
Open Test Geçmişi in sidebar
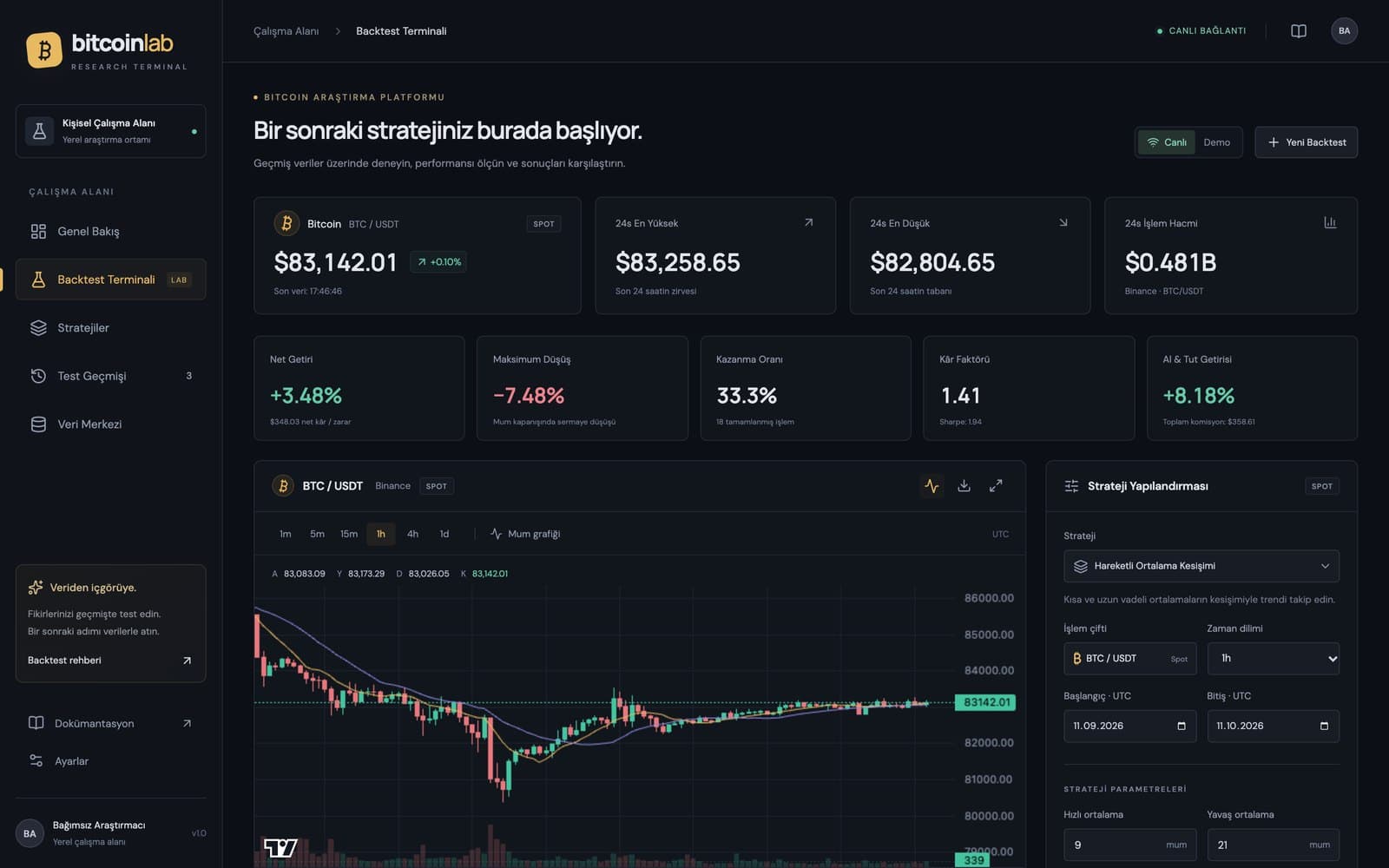[110, 376]
